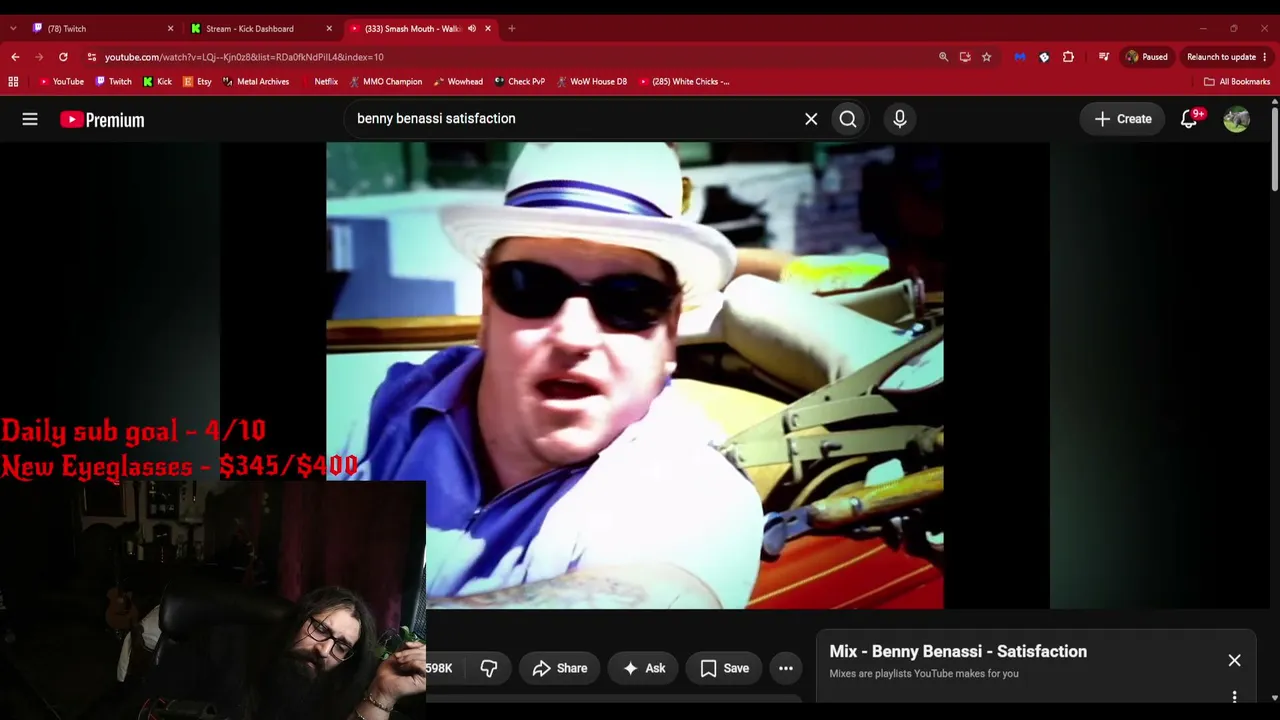Open the Chrome apps grid shortcut
The image size is (1280, 720).
pos(13,82)
